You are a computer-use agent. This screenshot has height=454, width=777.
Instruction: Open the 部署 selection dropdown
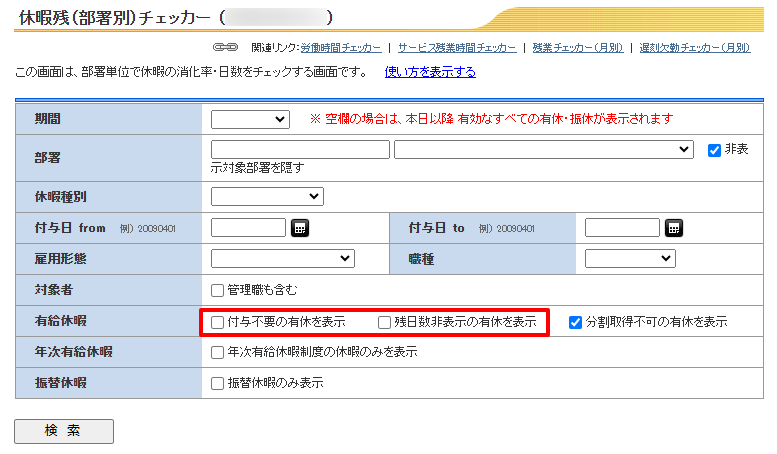(544, 149)
